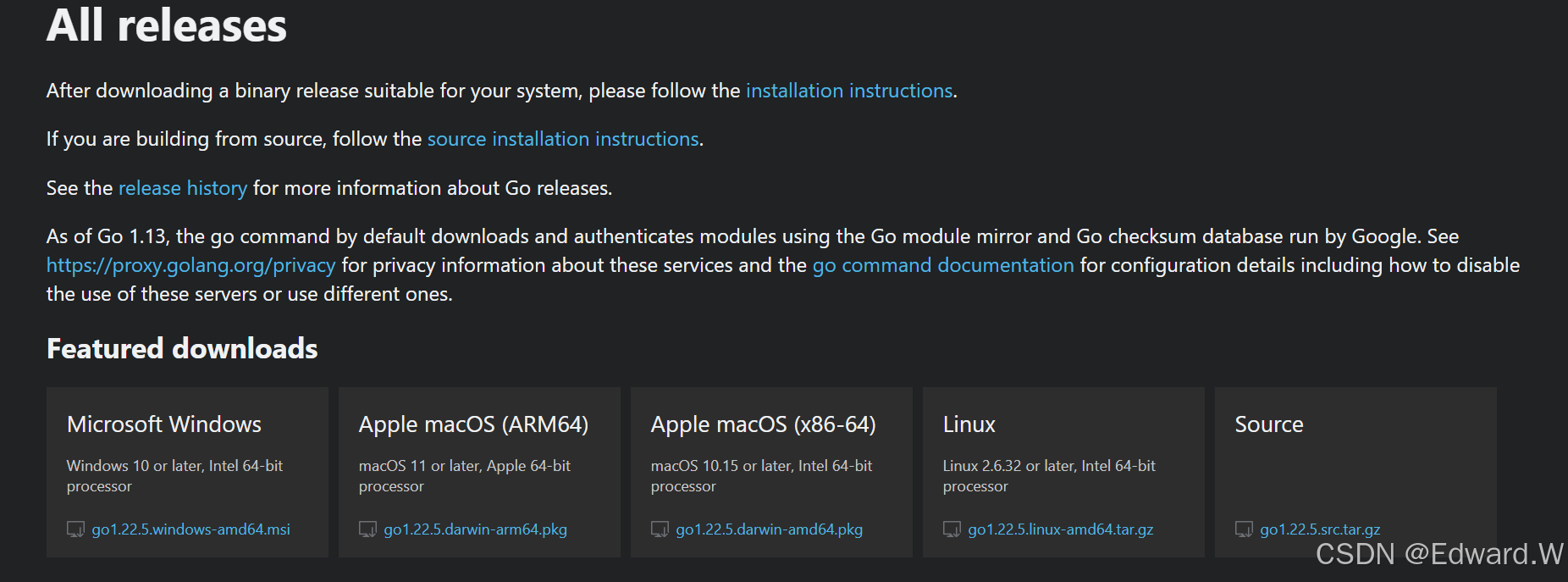Click the macOS 10.15 or later description
The height and width of the screenshot is (582, 1568).
pyautogui.click(x=762, y=476)
